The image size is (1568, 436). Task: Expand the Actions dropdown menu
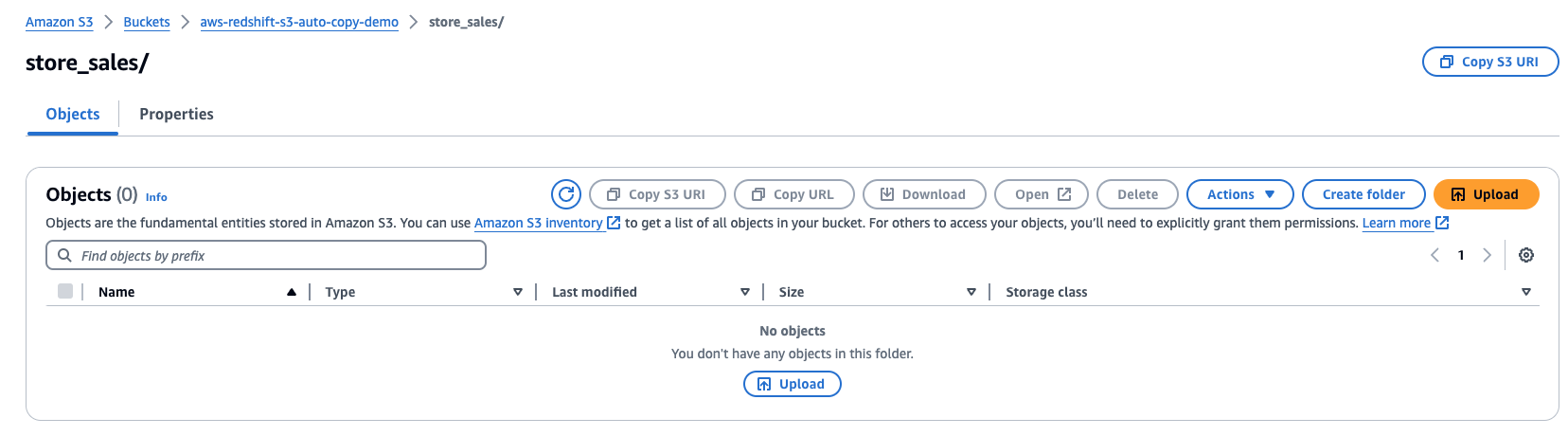pos(1239,194)
